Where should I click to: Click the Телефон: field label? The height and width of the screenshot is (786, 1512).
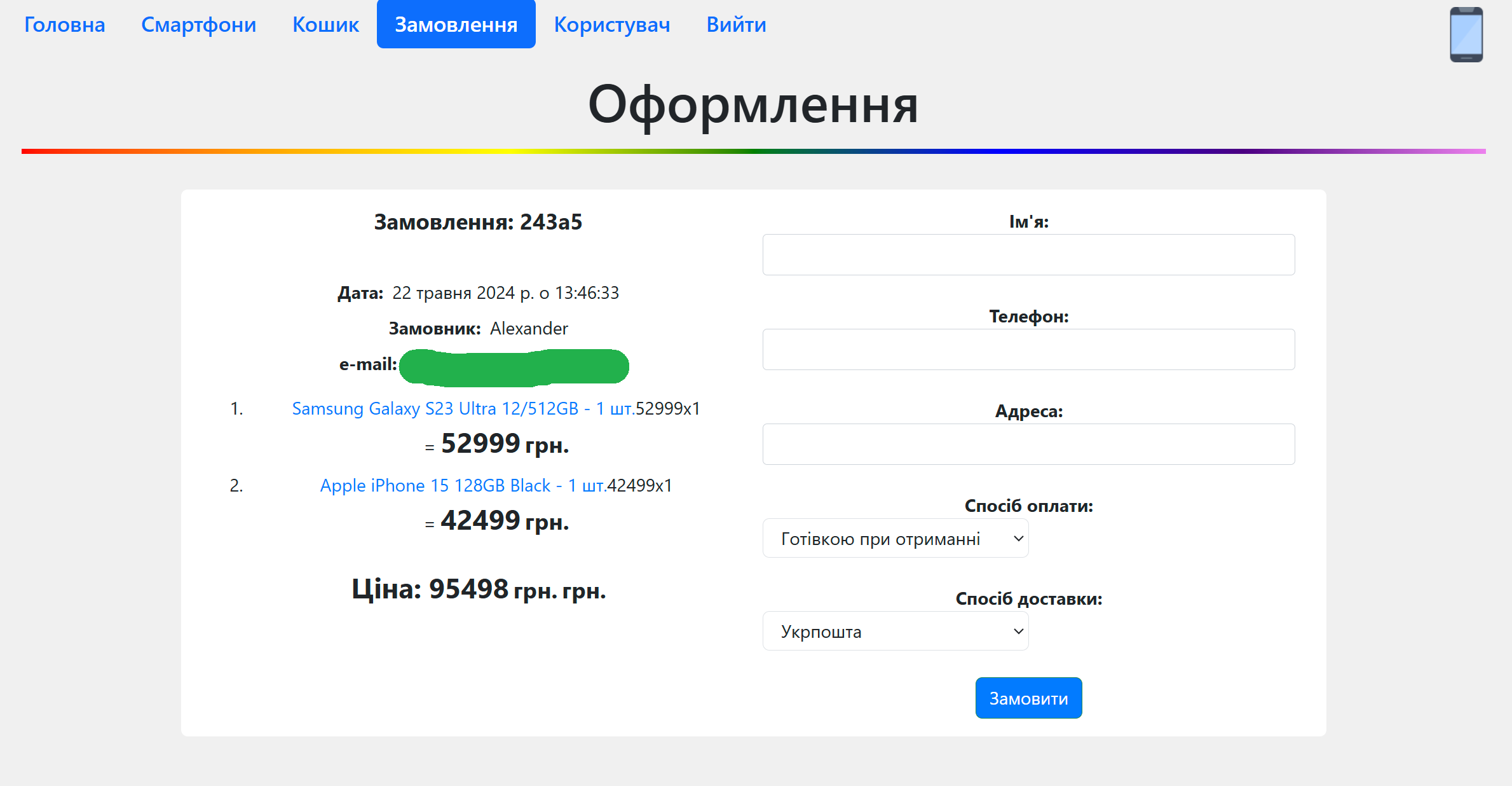pos(1028,316)
